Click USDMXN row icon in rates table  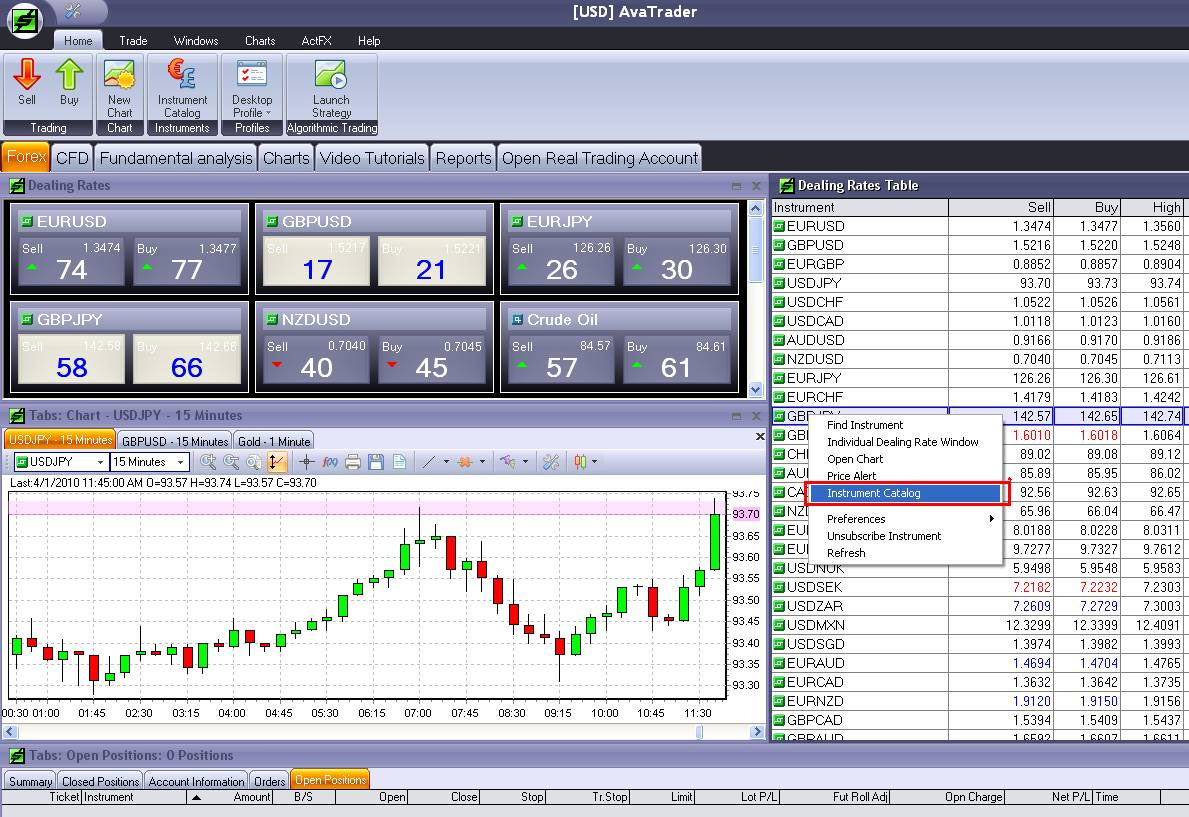[779, 625]
